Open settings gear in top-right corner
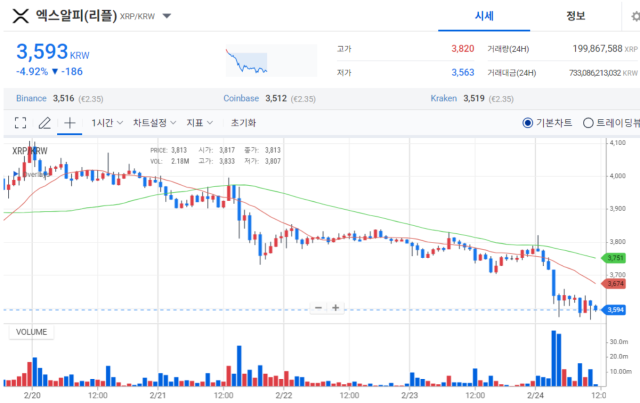Image resolution: width=640 pixels, height=403 pixels. click(x=630, y=17)
